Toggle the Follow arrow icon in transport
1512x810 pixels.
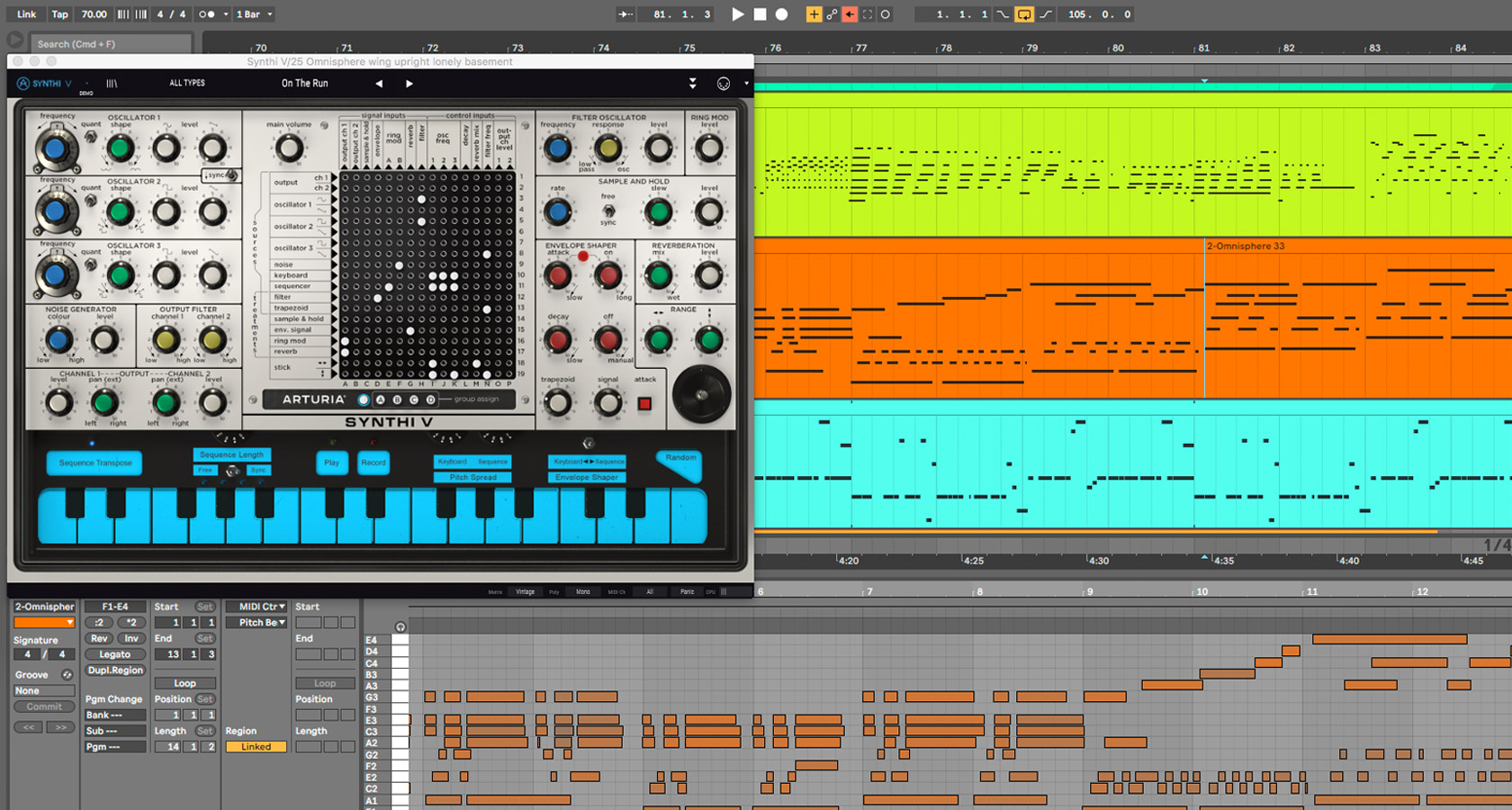click(625, 14)
